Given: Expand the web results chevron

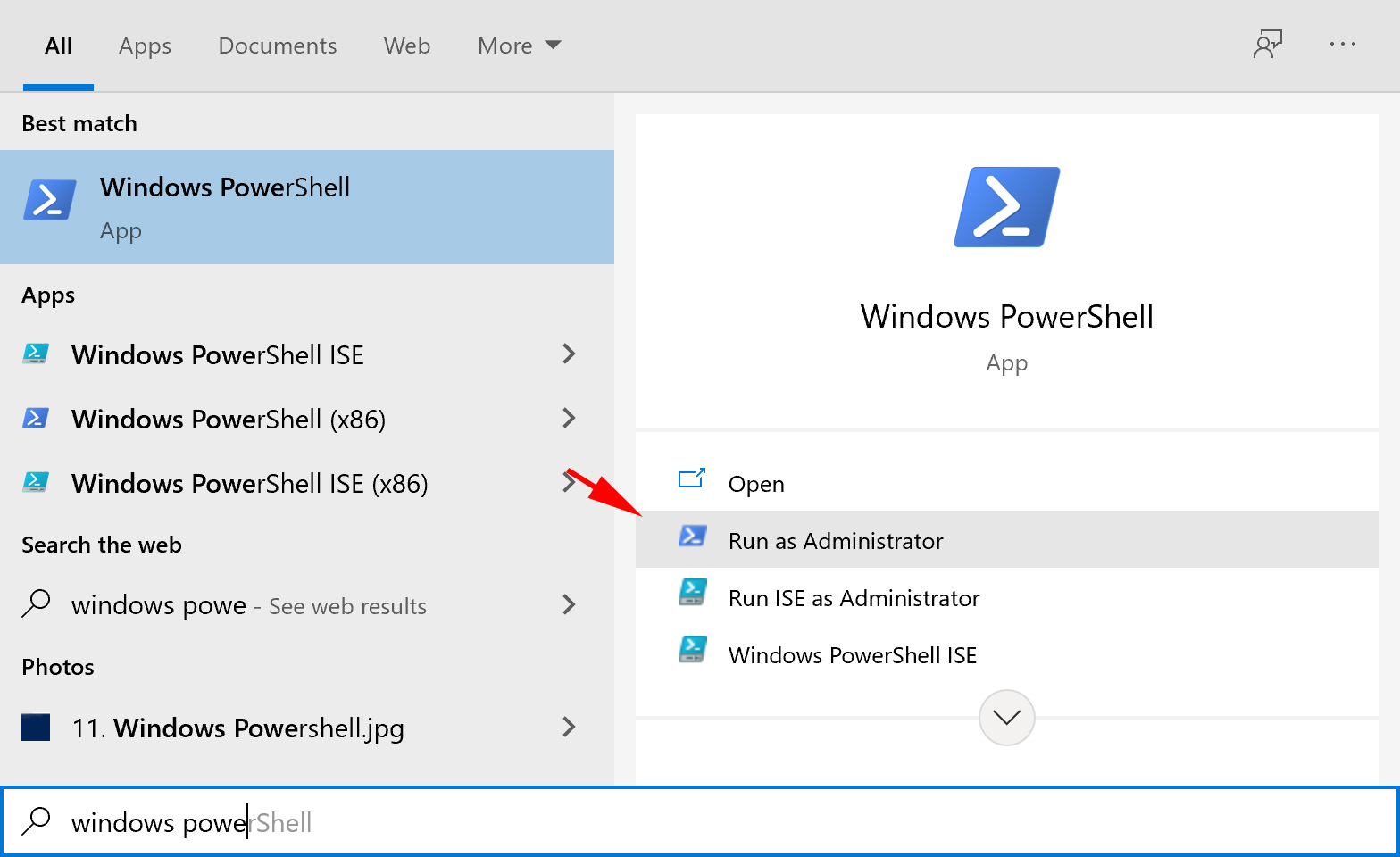Looking at the screenshot, I should [569, 604].
